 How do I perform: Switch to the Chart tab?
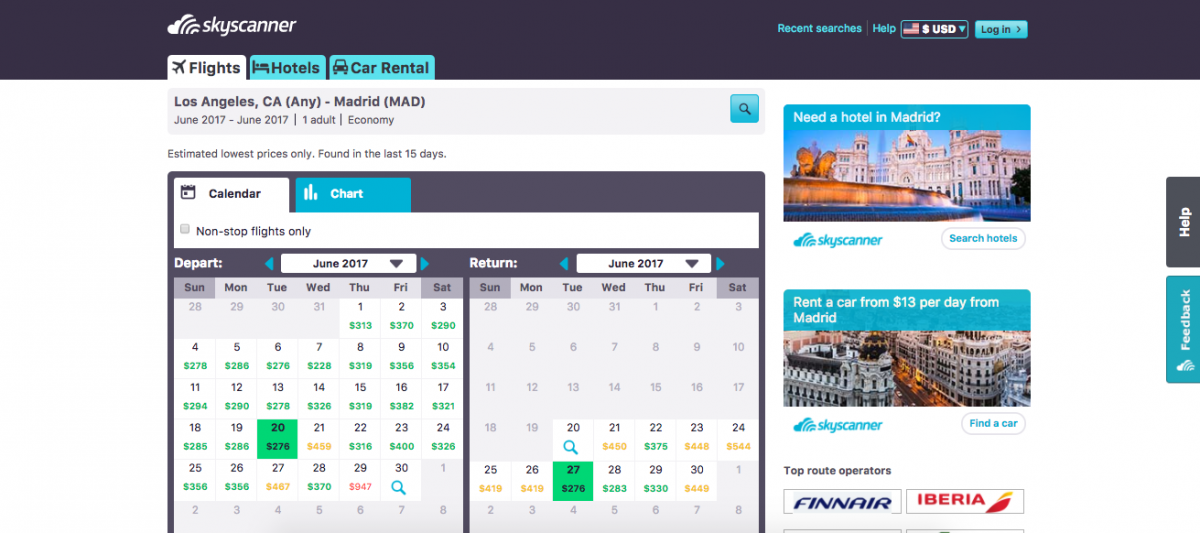[352, 194]
